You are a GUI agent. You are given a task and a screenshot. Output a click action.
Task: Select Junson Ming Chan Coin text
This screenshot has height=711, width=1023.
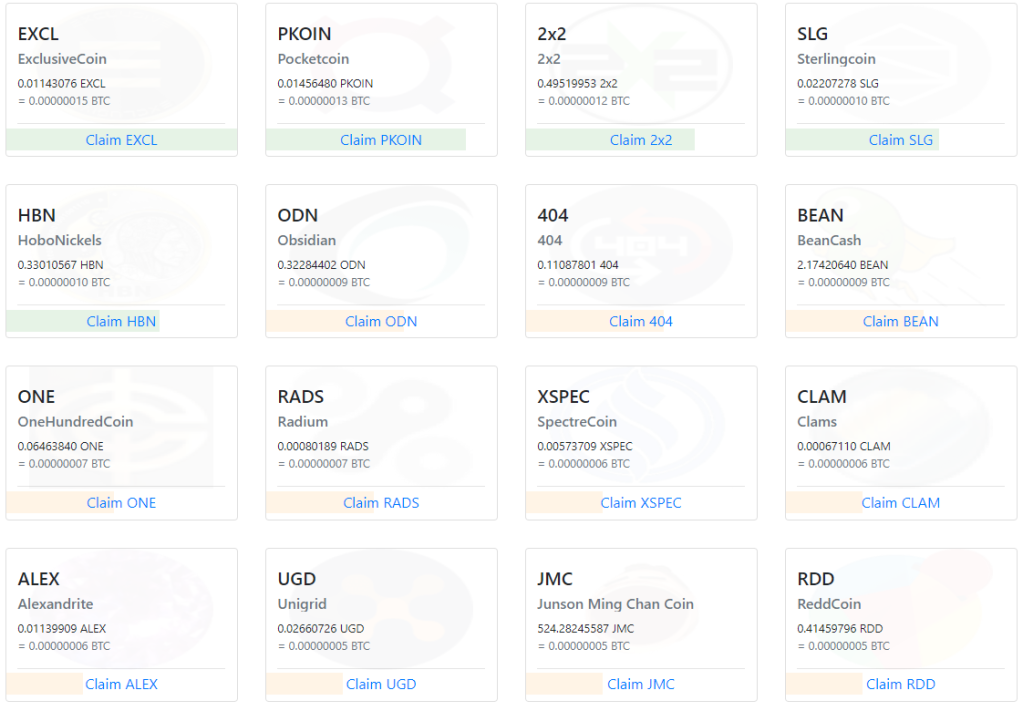pos(615,604)
